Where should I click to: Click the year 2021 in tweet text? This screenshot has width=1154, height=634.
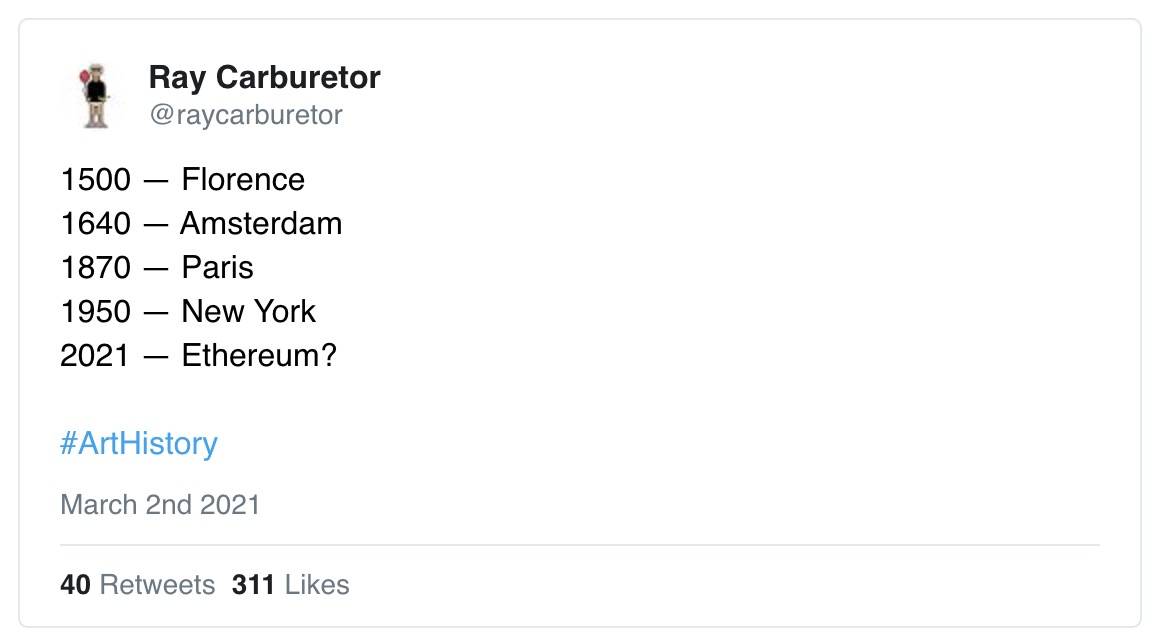pyautogui.click(x=95, y=356)
